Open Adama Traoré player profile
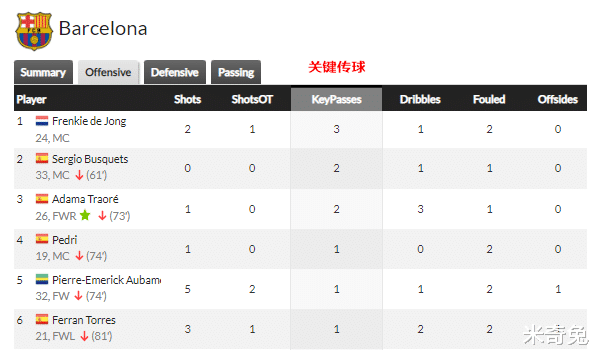The image size is (600, 360). click(85, 199)
